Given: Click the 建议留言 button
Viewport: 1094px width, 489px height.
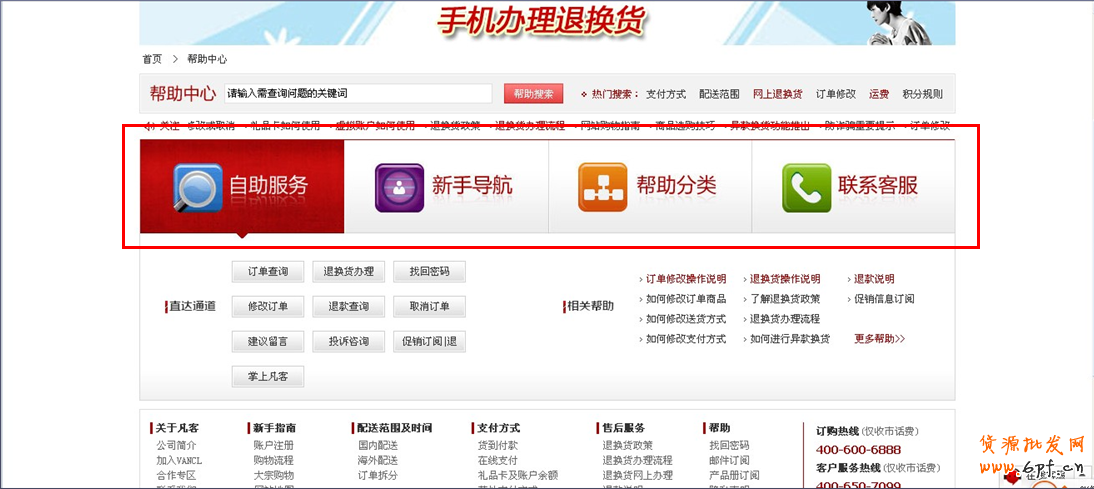Looking at the screenshot, I should click(268, 342).
